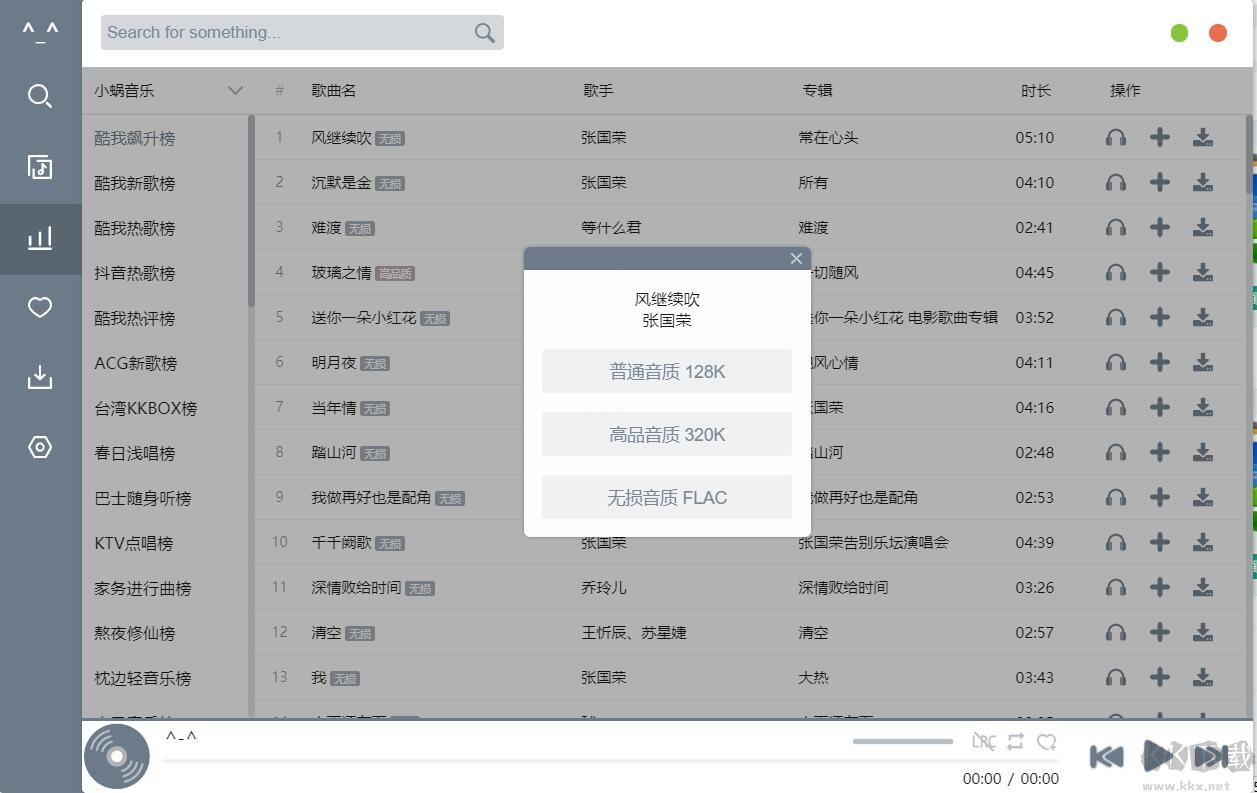The height and width of the screenshot is (793, 1257).
Task: Add 送你一朵小红花 to list
Action: click(1160, 318)
